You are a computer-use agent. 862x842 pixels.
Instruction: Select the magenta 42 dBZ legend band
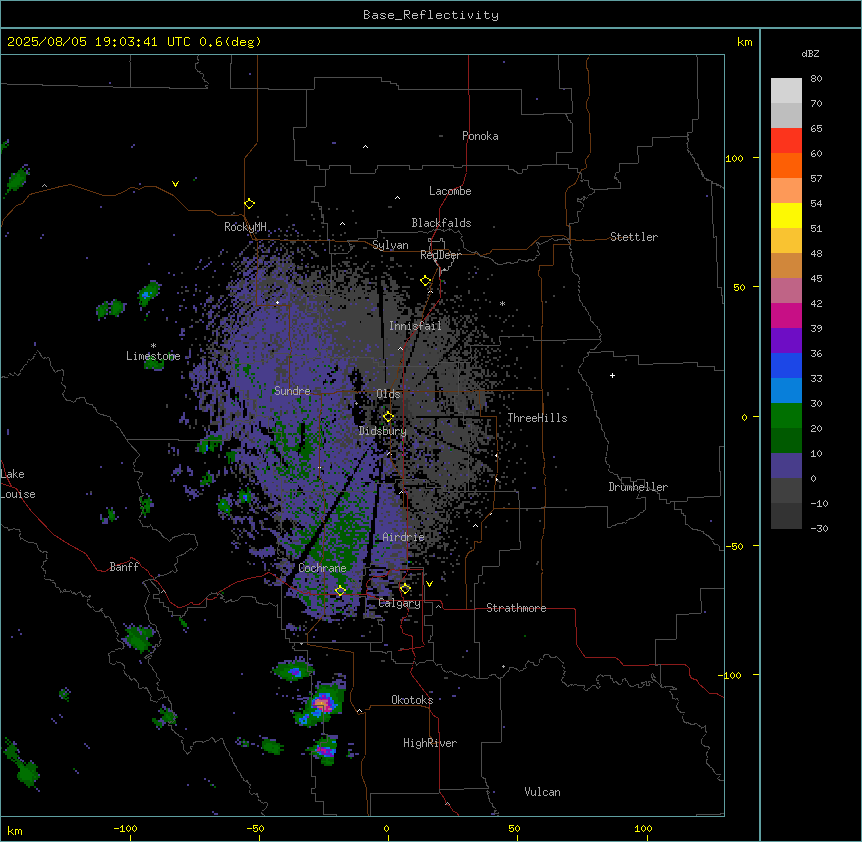click(x=786, y=315)
